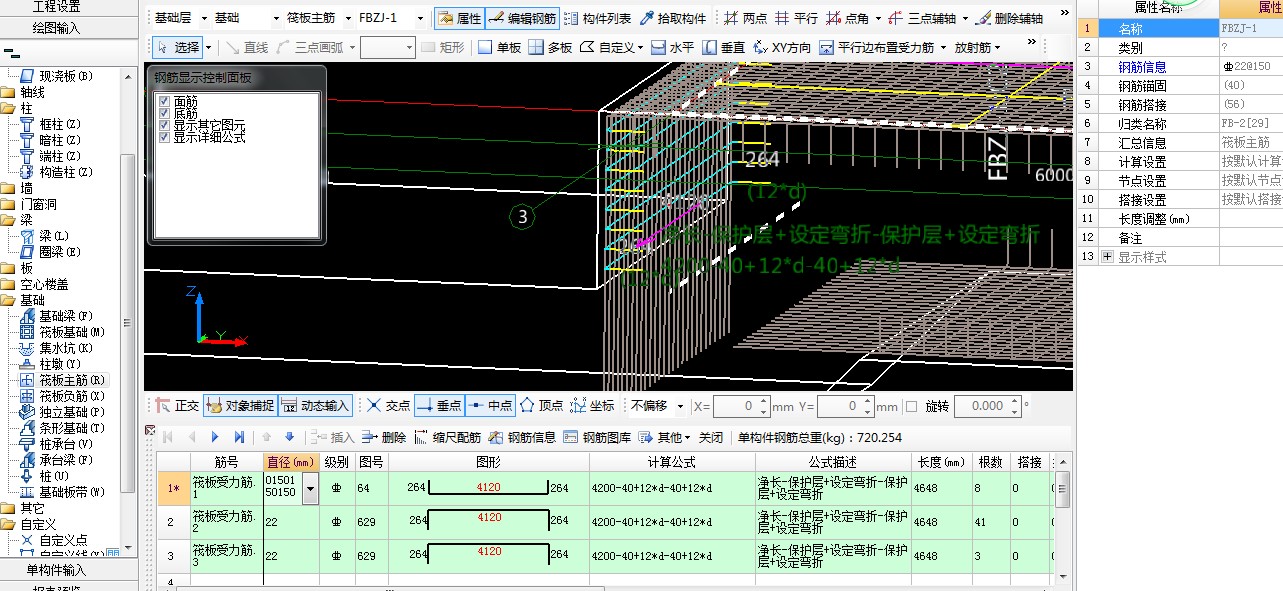Expand the 显示样式 property row
Image resolution: width=1283 pixels, height=591 pixels.
[1107, 257]
